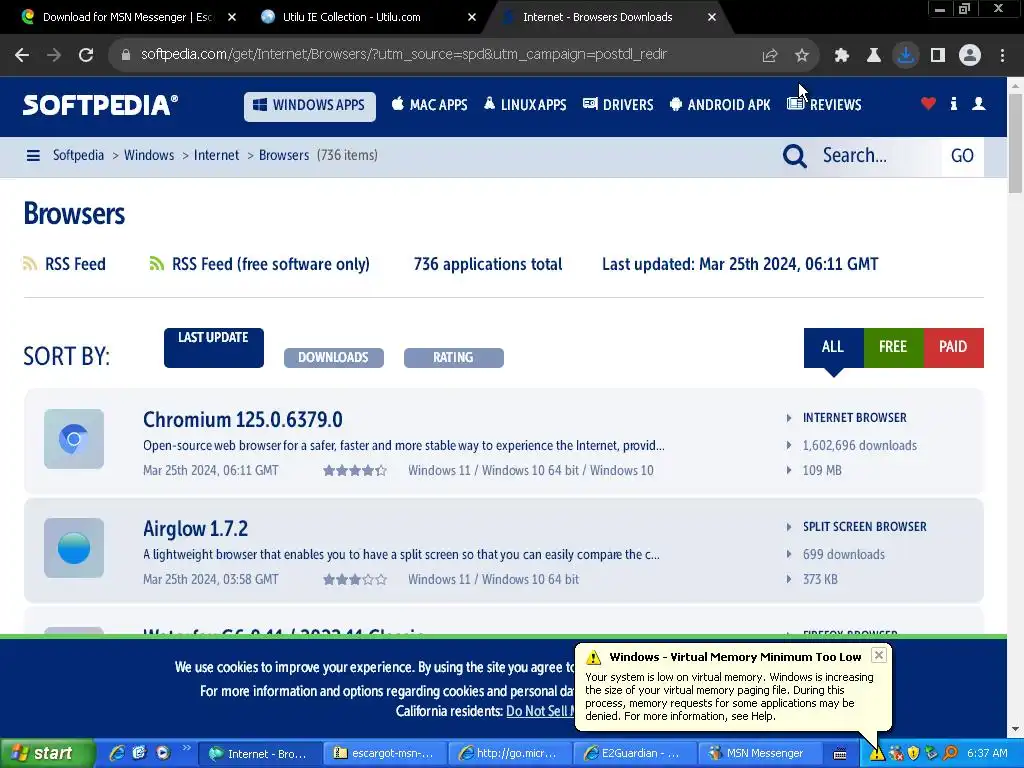
Task: Switch to escargot-msn taskbar window
Action: (x=385, y=754)
